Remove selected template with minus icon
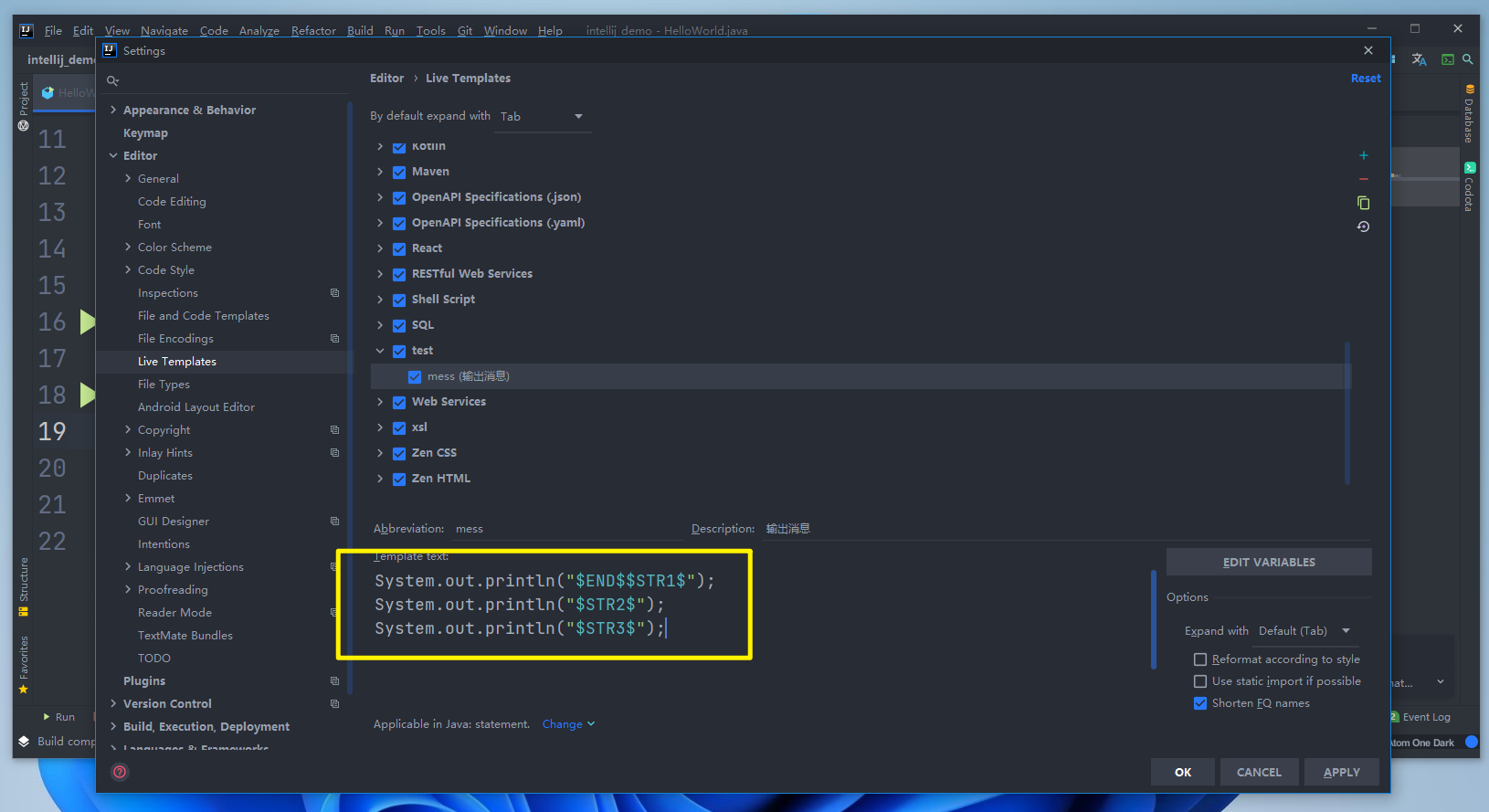1489x812 pixels. tap(1363, 179)
